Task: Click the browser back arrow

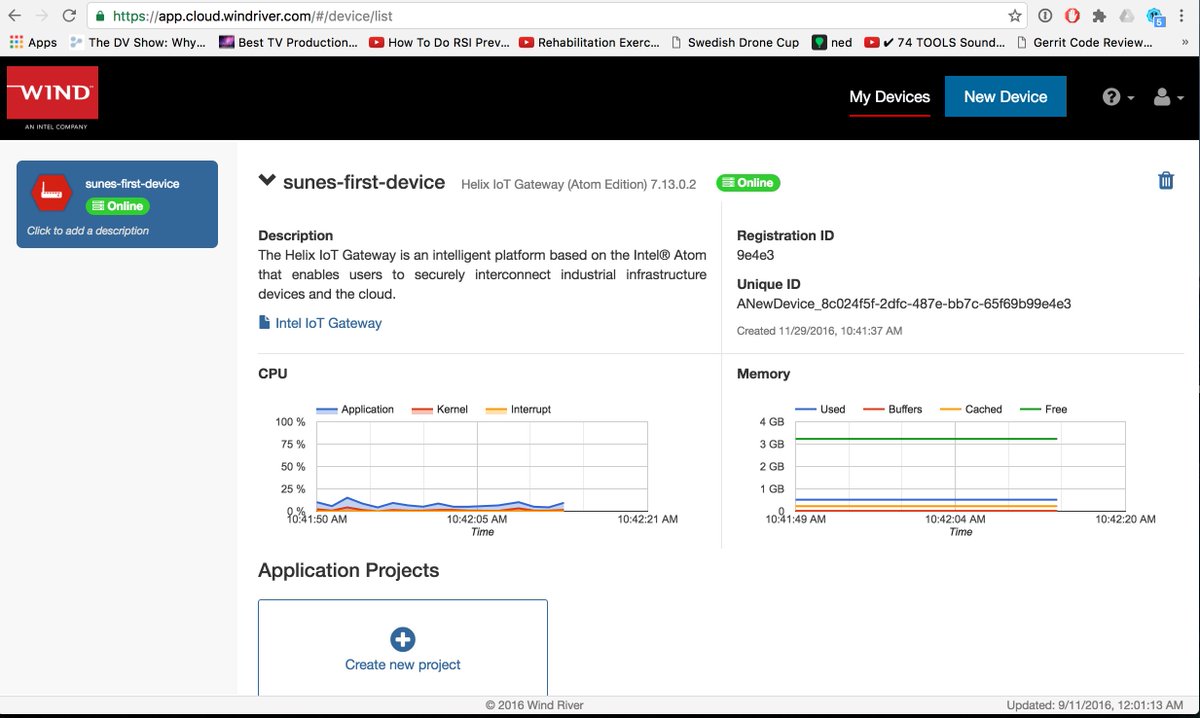Action: pos(14,16)
